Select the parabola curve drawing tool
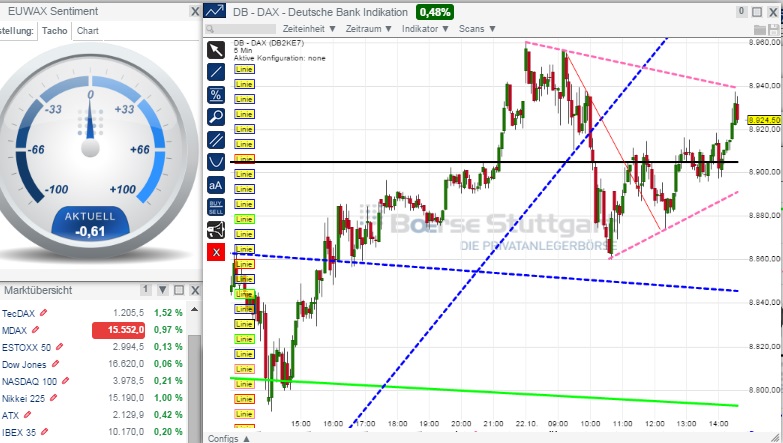 click(216, 162)
